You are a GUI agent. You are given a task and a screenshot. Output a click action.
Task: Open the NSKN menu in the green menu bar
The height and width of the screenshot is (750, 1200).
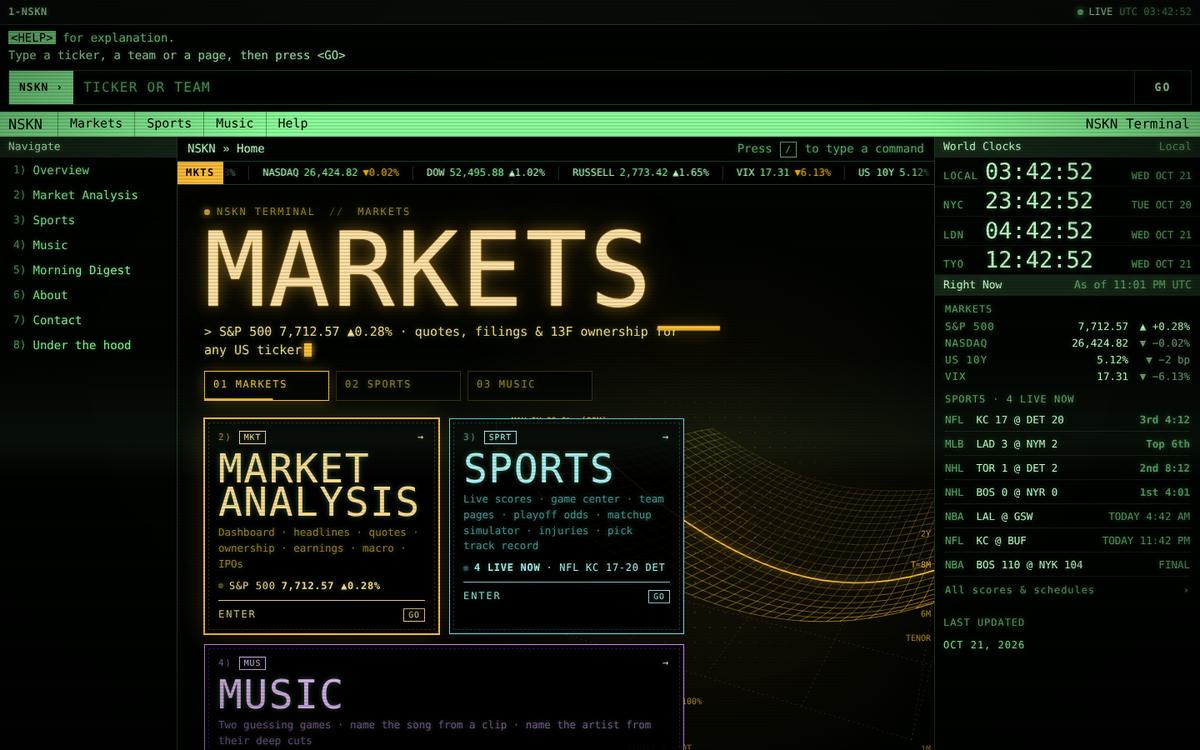tap(26, 124)
